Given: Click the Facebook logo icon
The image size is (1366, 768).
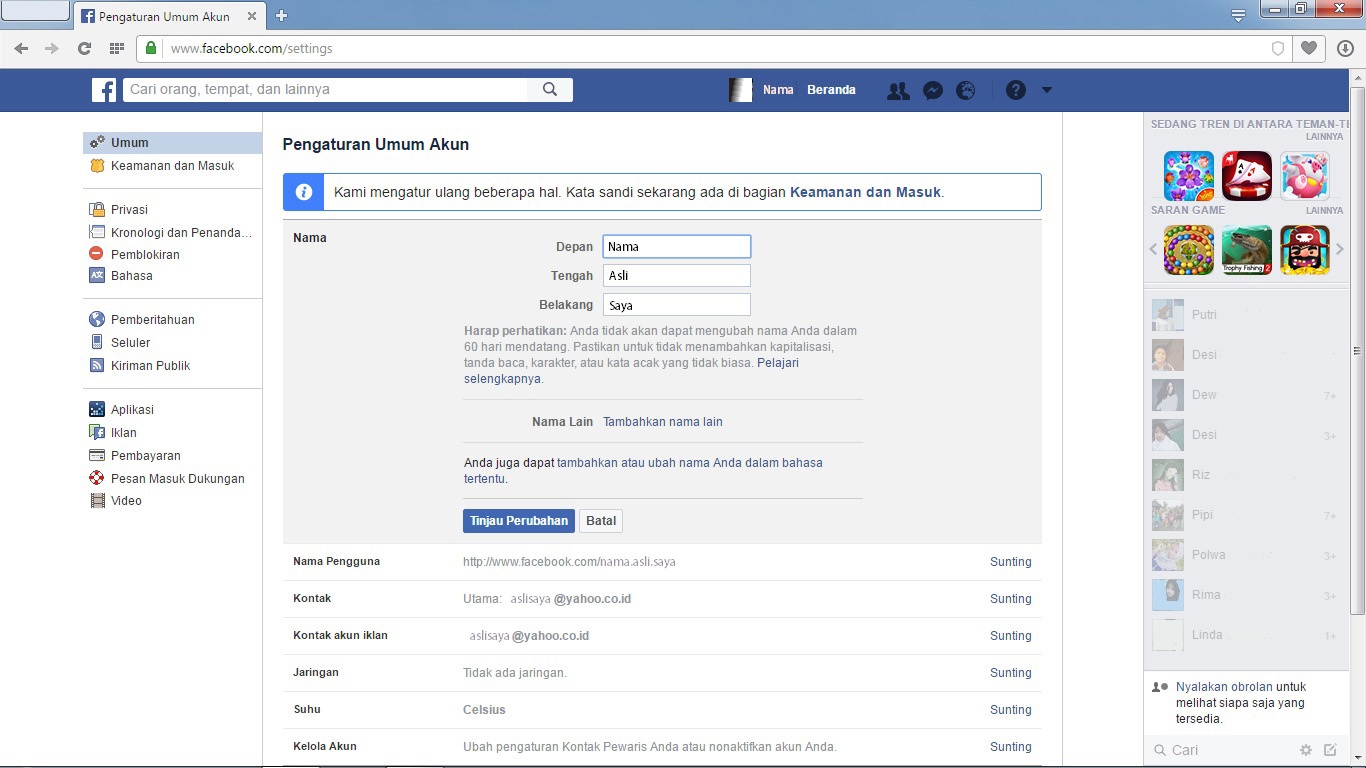Looking at the screenshot, I should [104, 90].
